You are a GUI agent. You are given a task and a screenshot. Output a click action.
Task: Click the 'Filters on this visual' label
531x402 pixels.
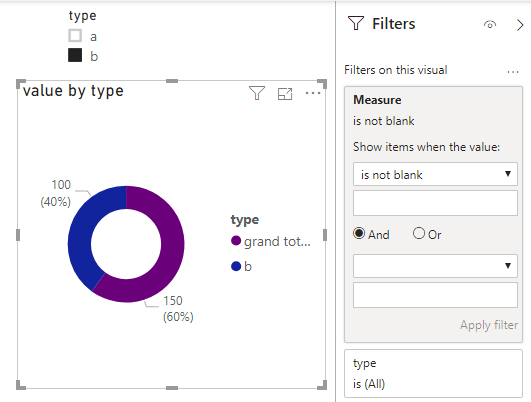pos(396,70)
